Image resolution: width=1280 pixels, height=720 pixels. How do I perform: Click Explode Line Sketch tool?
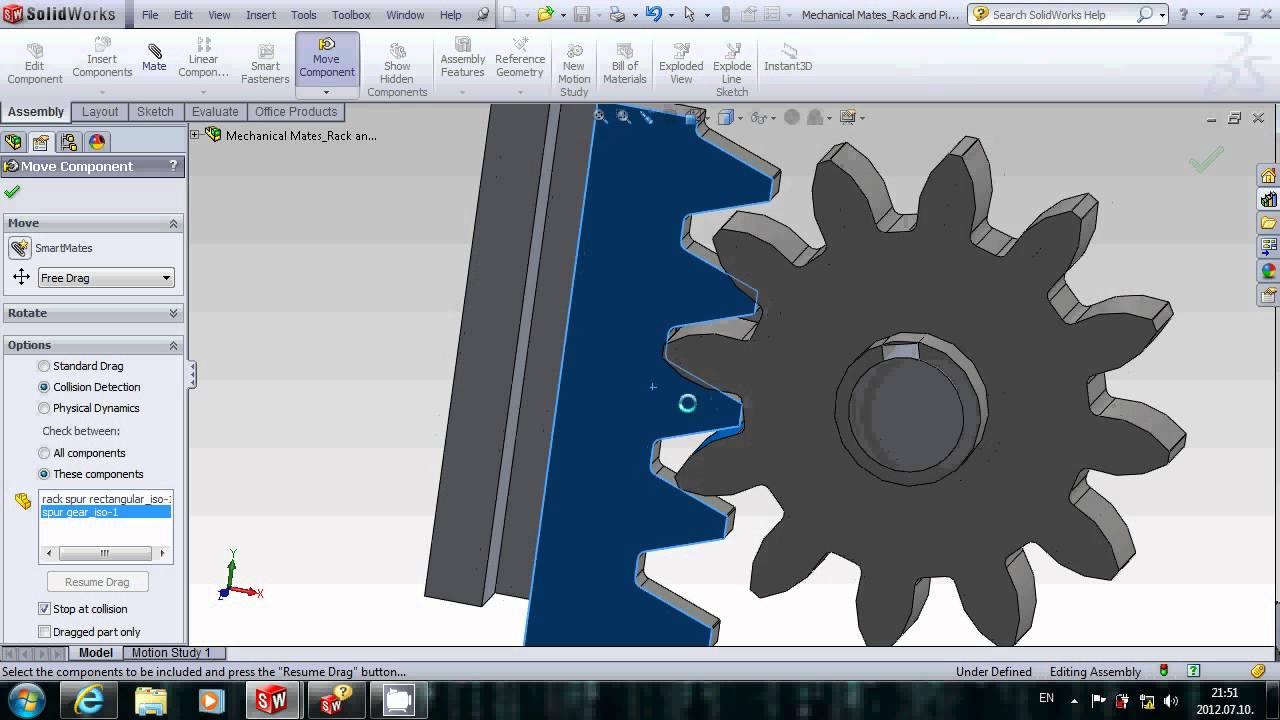point(732,70)
